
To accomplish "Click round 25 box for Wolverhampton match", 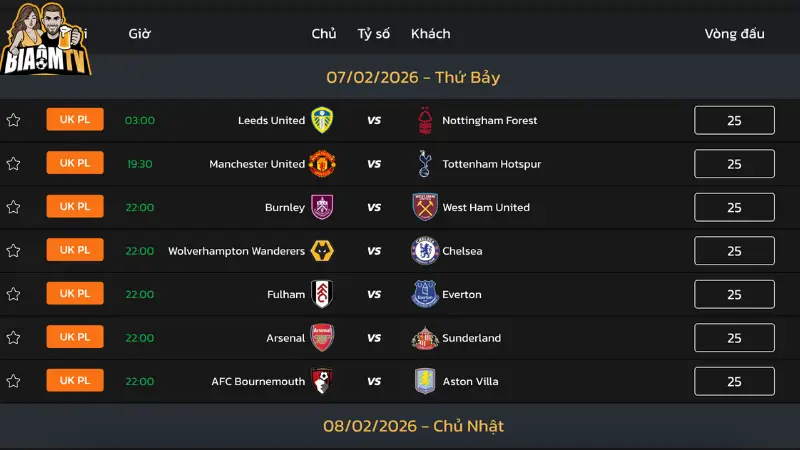I will click(x=734, y=251).
